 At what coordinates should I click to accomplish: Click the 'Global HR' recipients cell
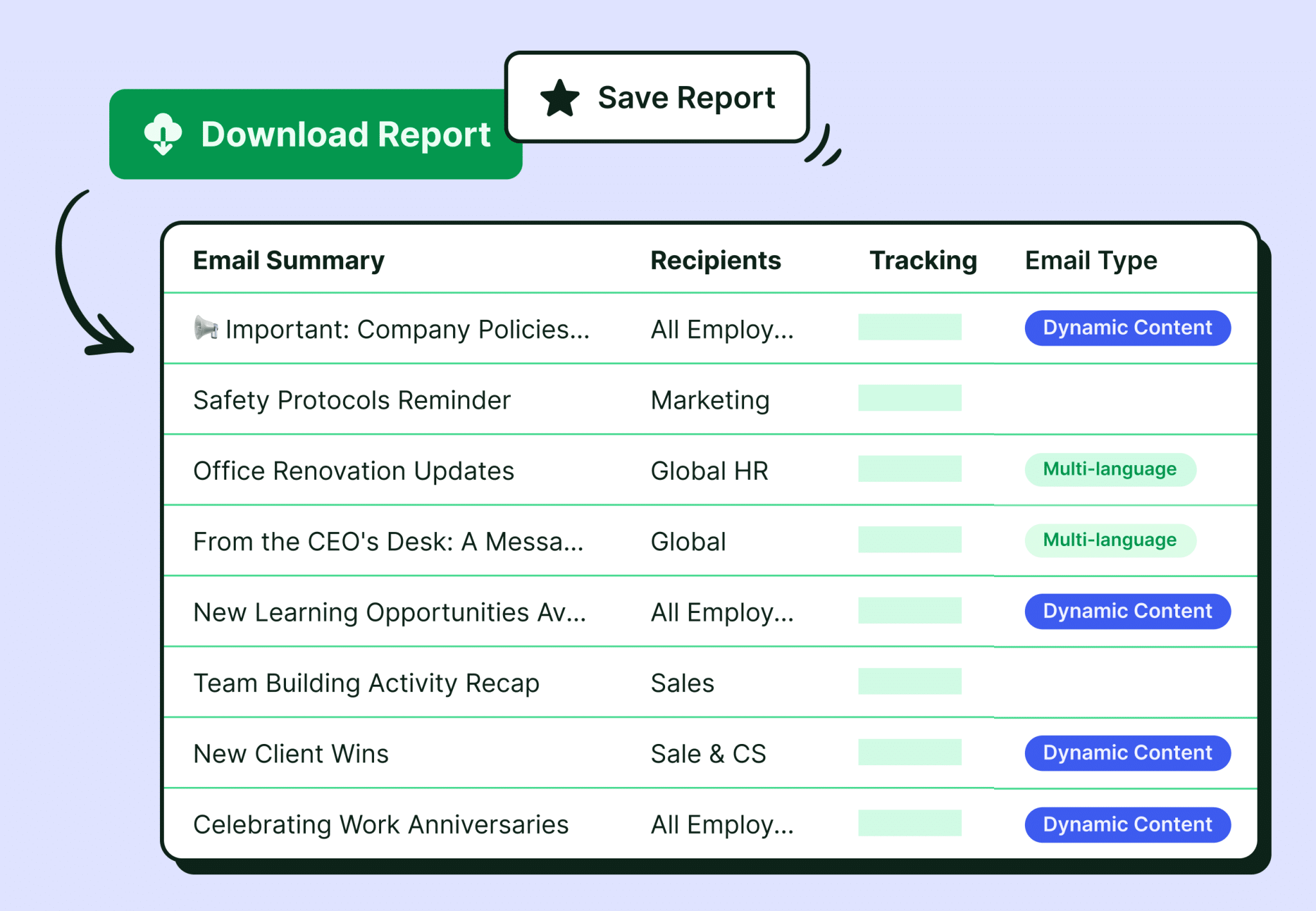[x=709, y=470]
